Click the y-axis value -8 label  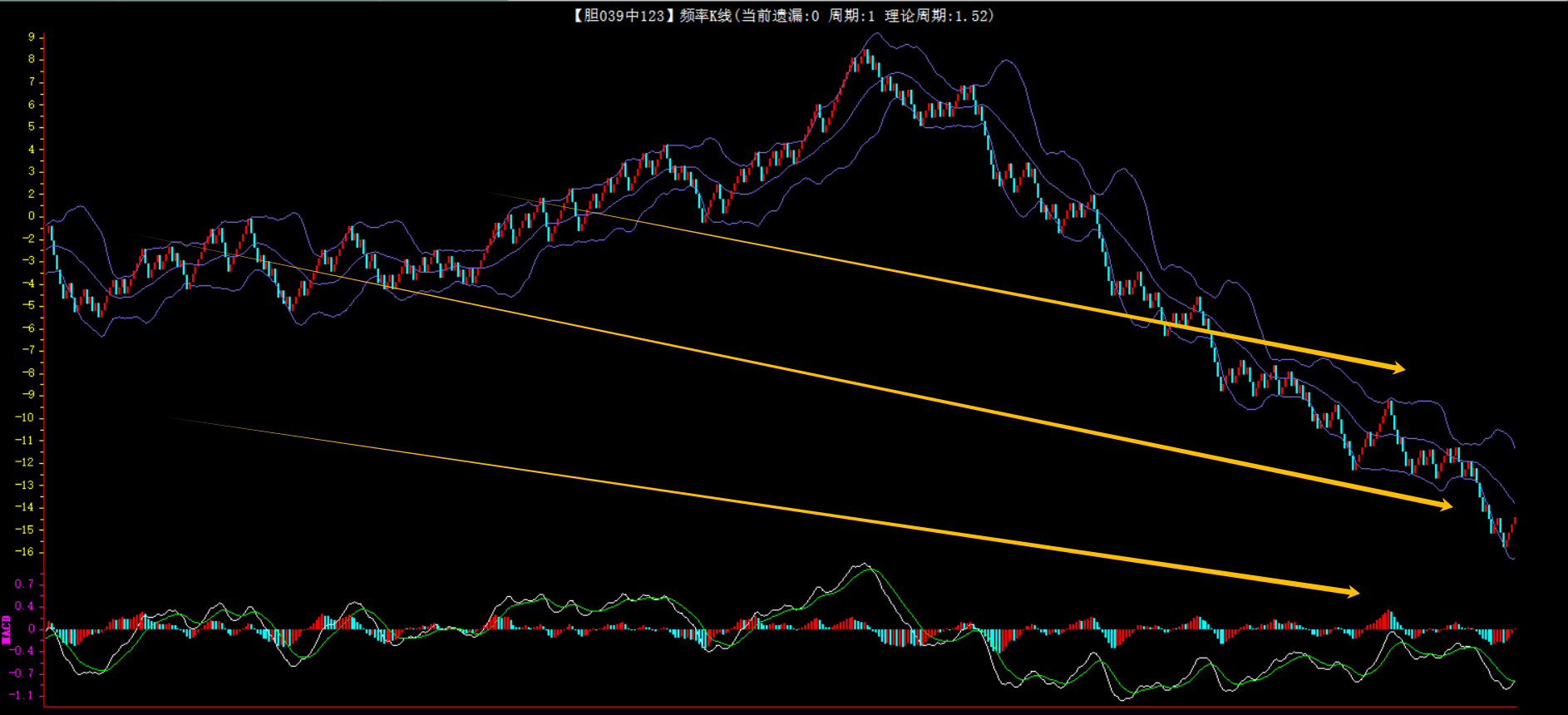(28, 372)
